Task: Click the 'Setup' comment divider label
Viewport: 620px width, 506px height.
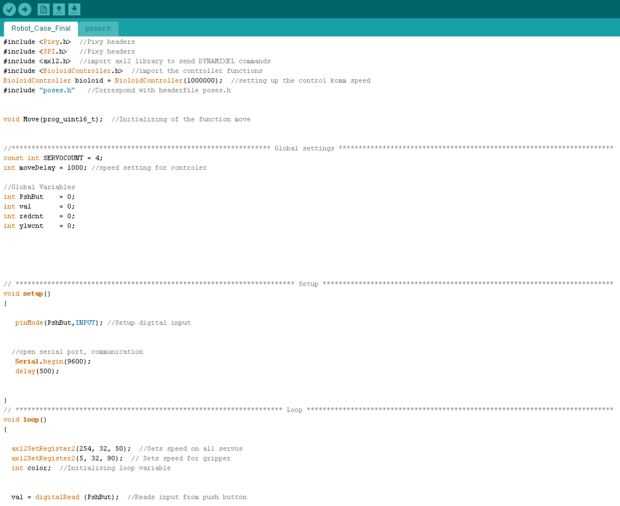Action: coord(308,284)
